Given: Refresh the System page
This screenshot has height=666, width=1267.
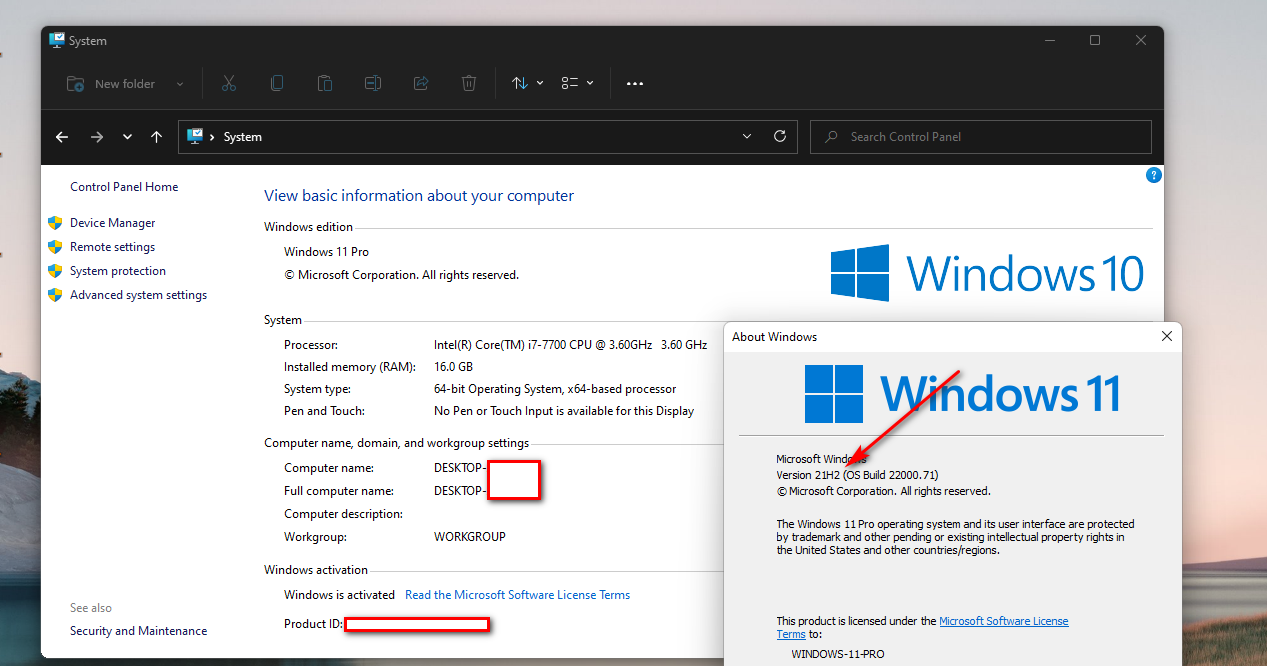Looking at the screenshot, I should tap(780, 137).
